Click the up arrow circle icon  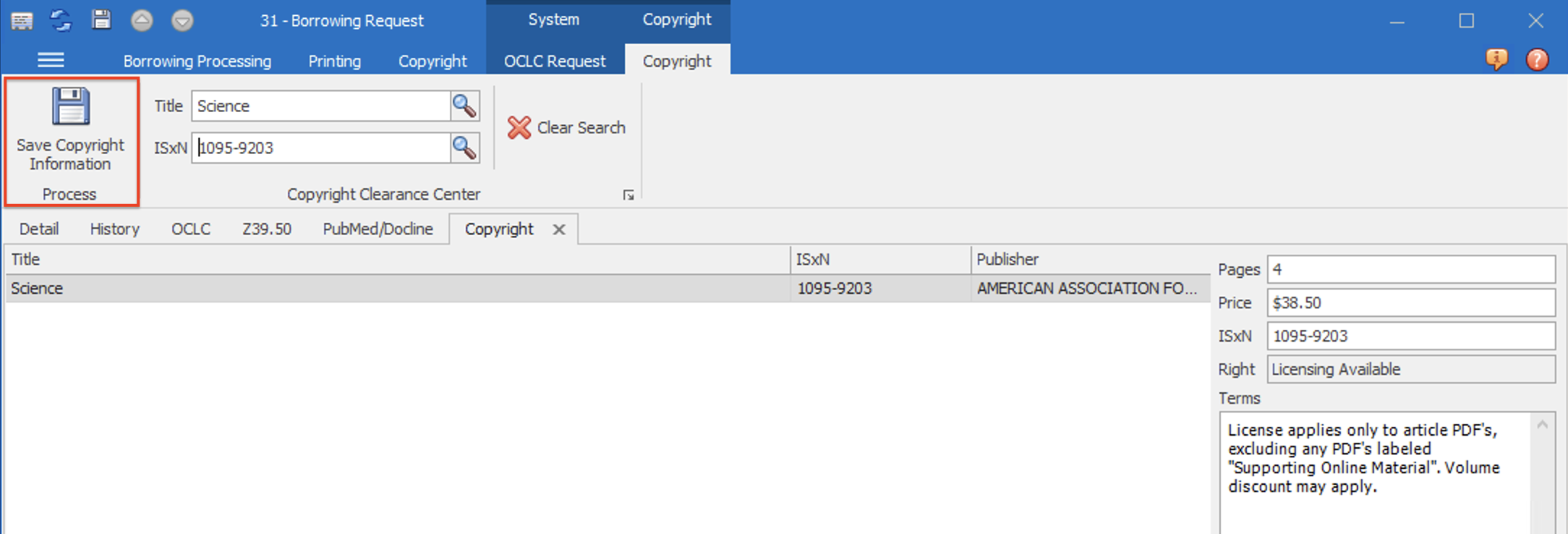coord(142,20)
